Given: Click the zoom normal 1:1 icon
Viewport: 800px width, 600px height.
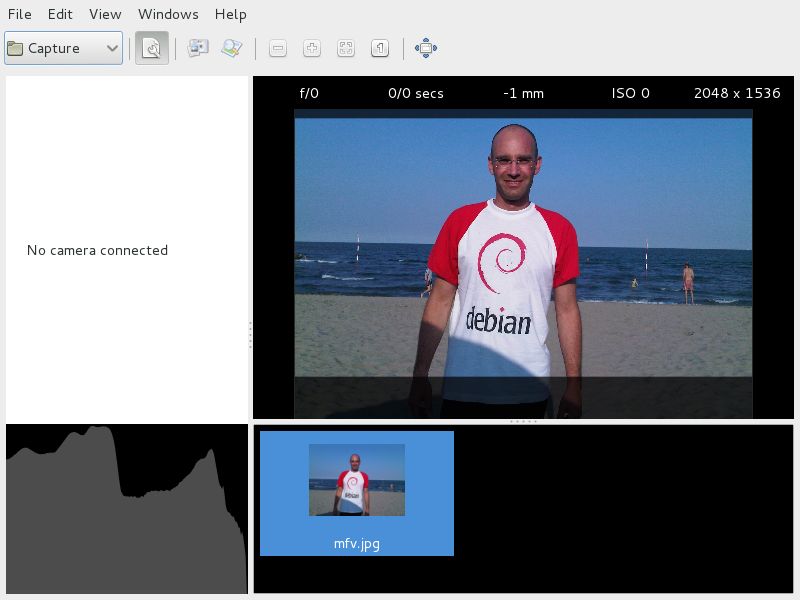Looking at the screenshot, I should tap(380, 48).
